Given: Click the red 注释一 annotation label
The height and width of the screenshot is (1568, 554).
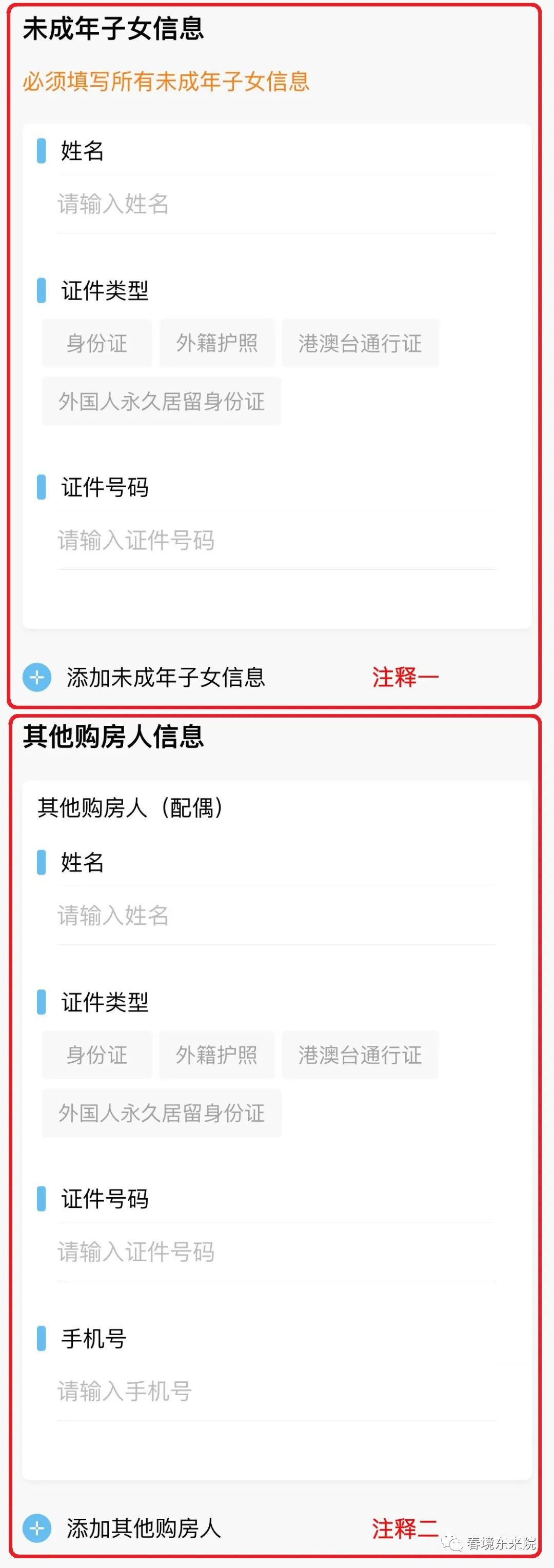Looking at the screenshot, I should coord(405,678).
